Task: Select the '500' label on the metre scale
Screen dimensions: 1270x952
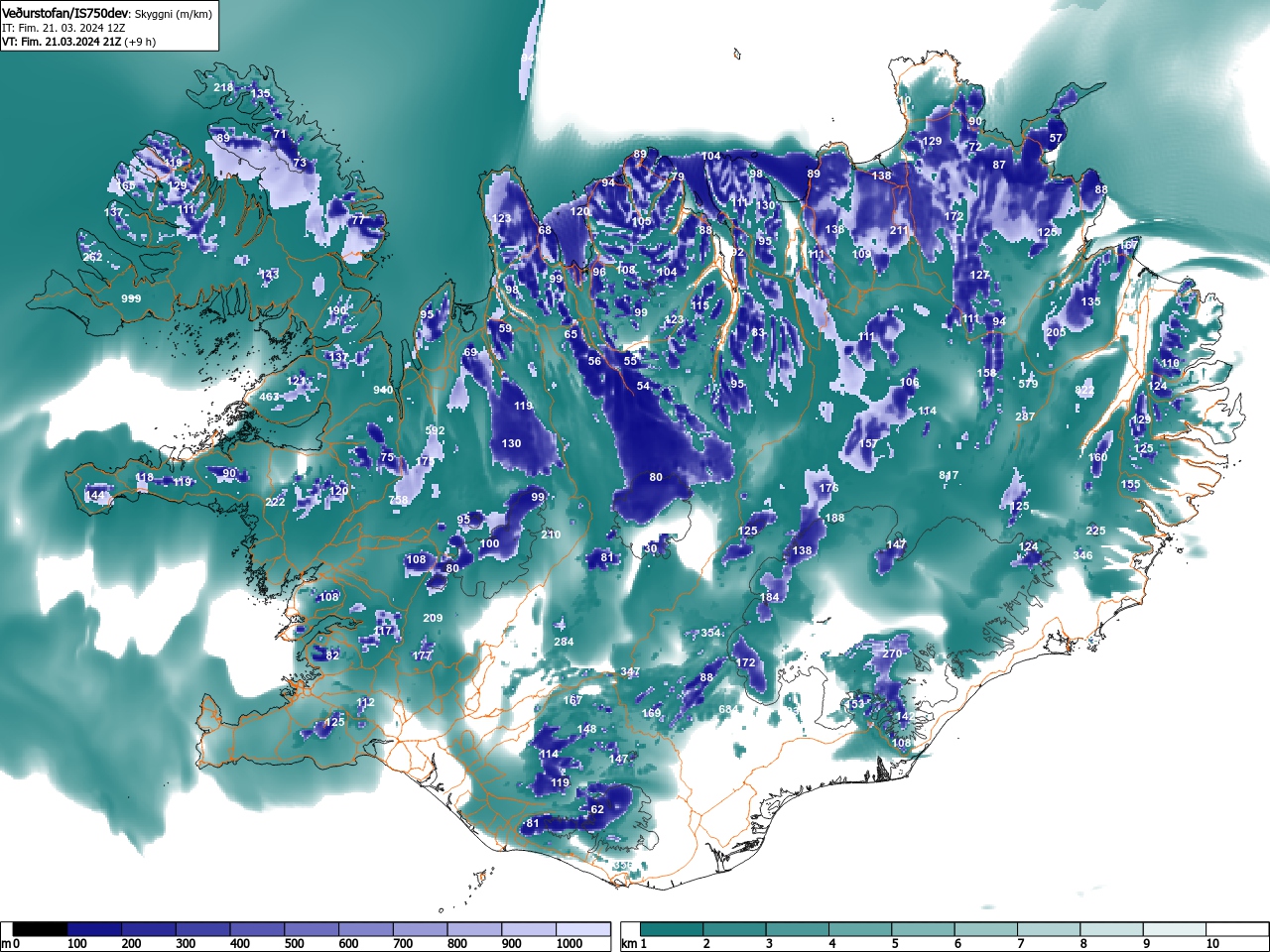Action: 294,944
